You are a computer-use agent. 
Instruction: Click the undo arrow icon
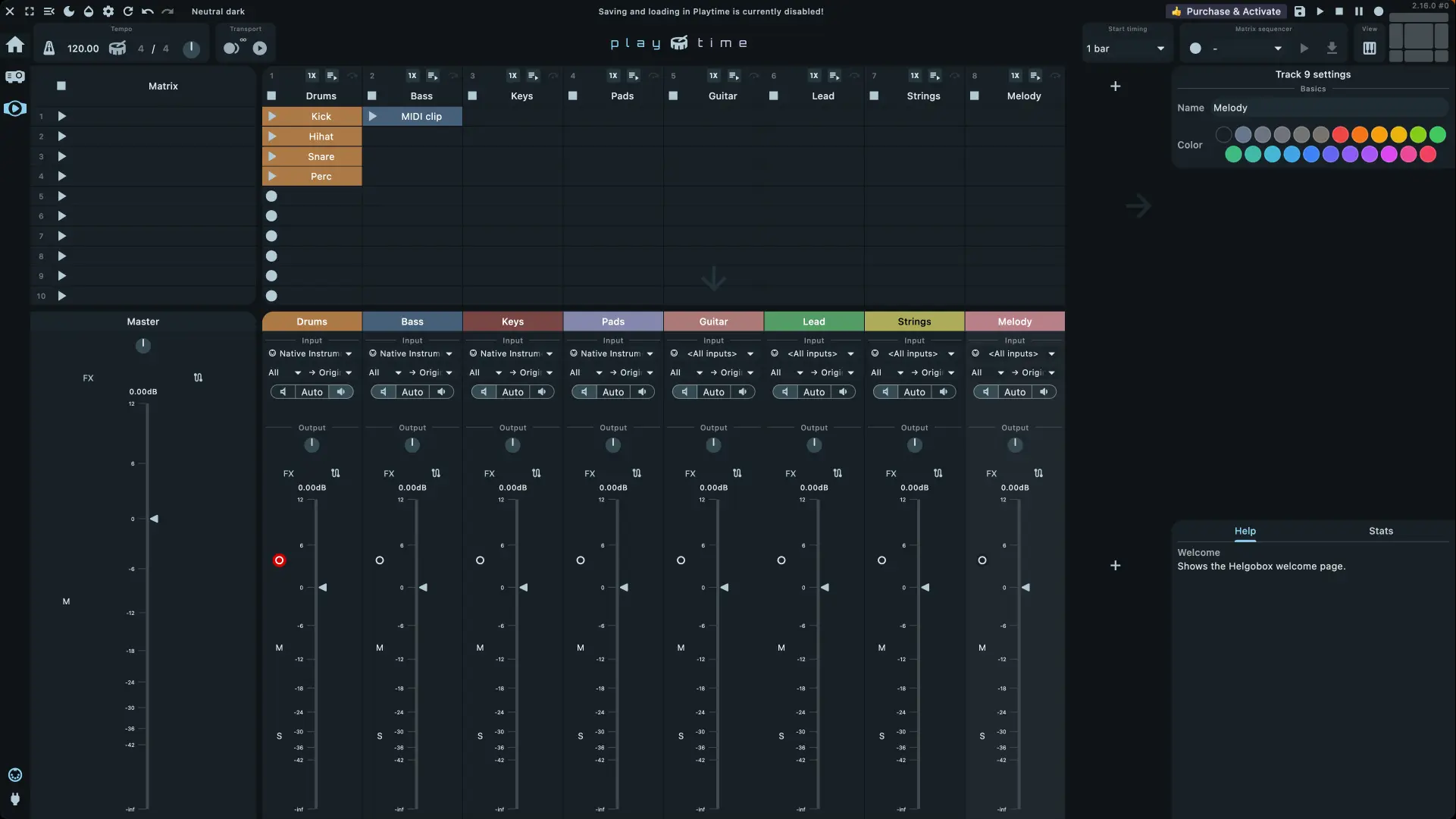point(147,11)
